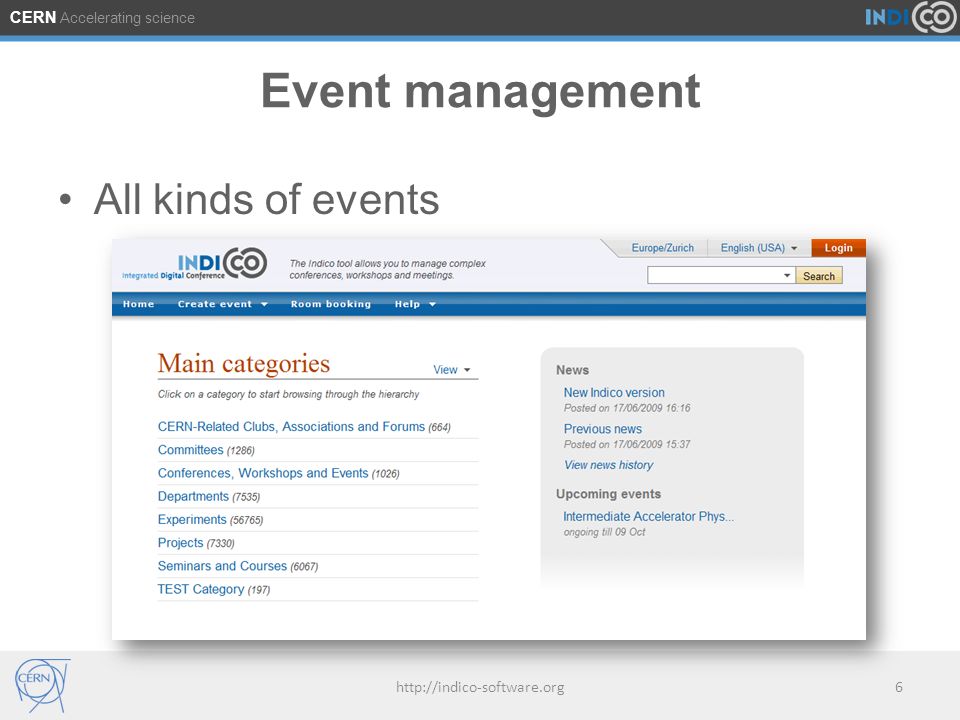960x720 pixels.
Task: Click the Indico logo in the page header
Action: tap(195, 264)
